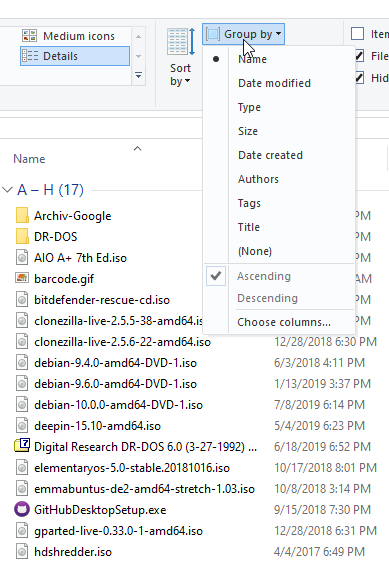Open the Sort by menu
The width and height of the screenshot is (389, 561).
(x=180, y=57)
